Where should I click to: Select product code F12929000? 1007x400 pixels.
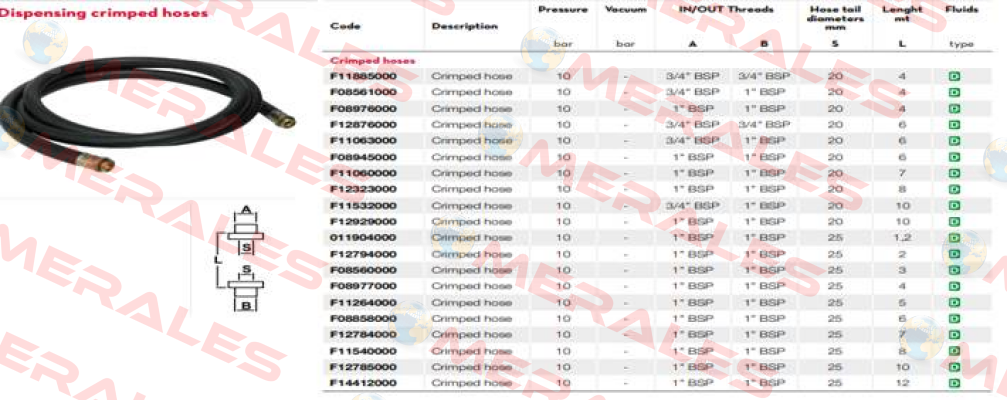point(363,222)
